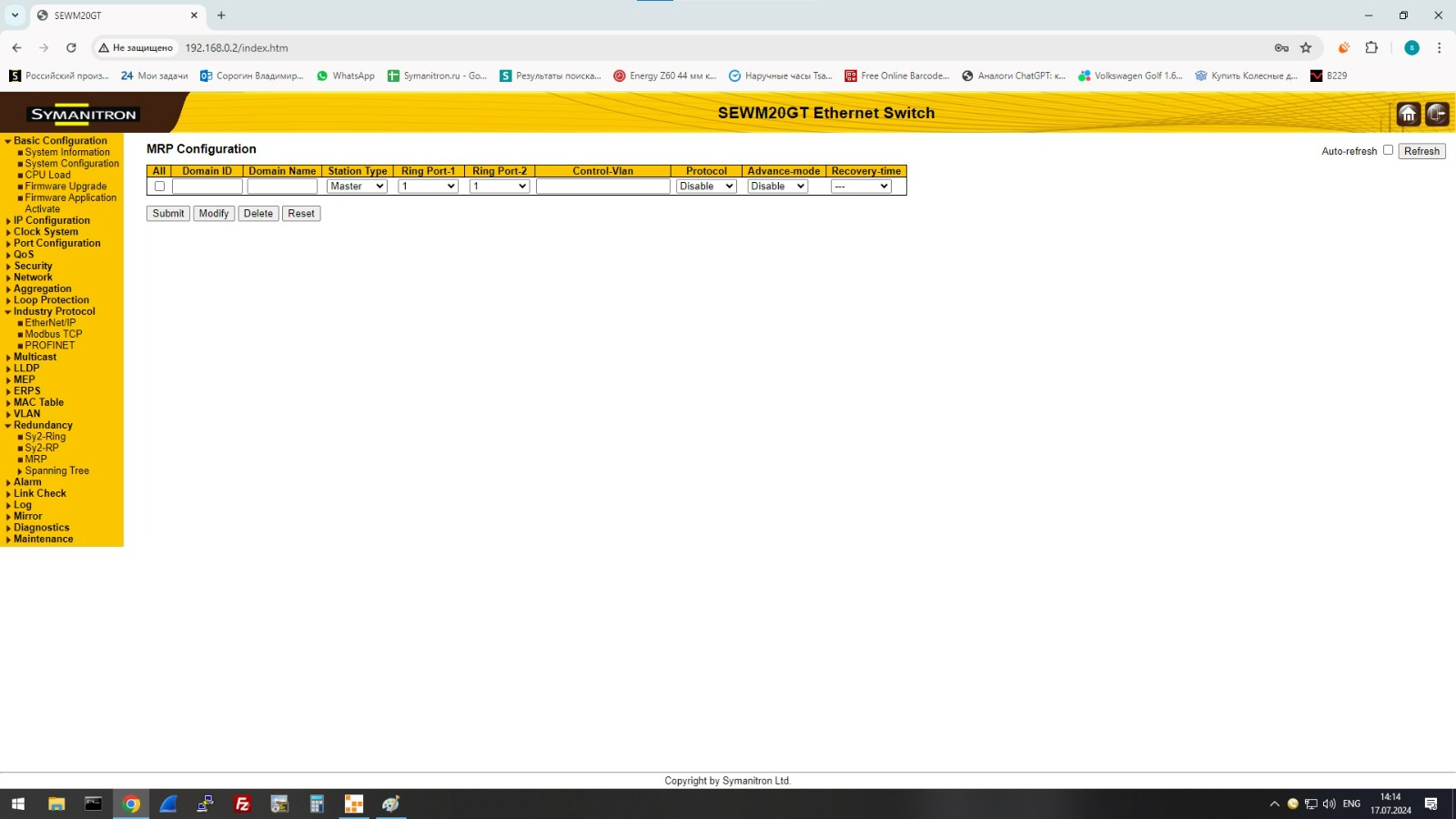Click the Domain ID input field
Viewport: 1456px width, 819px height.
(x=207, y=187)
